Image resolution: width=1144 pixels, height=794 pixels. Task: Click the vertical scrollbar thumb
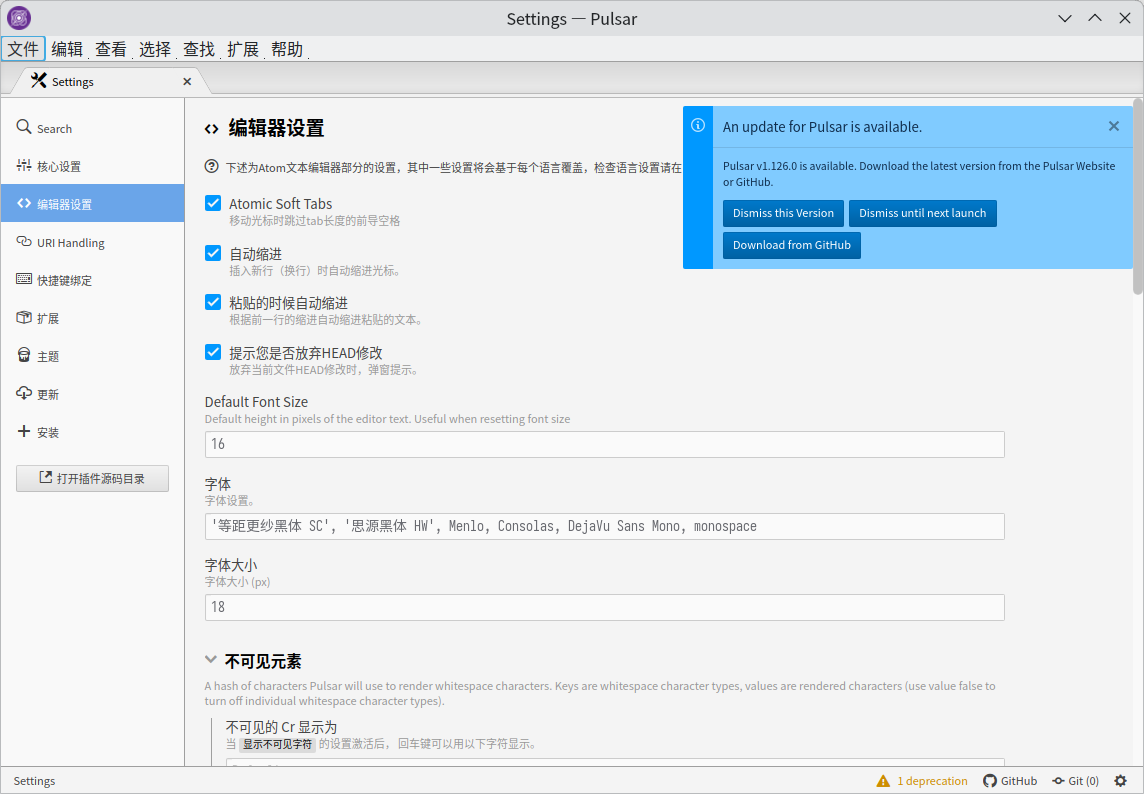tap(1137, 197)
